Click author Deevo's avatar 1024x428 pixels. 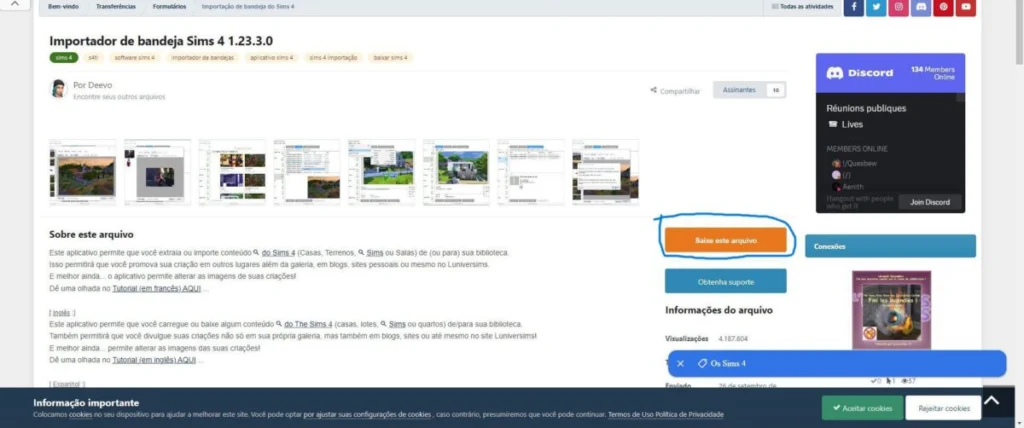59,89
